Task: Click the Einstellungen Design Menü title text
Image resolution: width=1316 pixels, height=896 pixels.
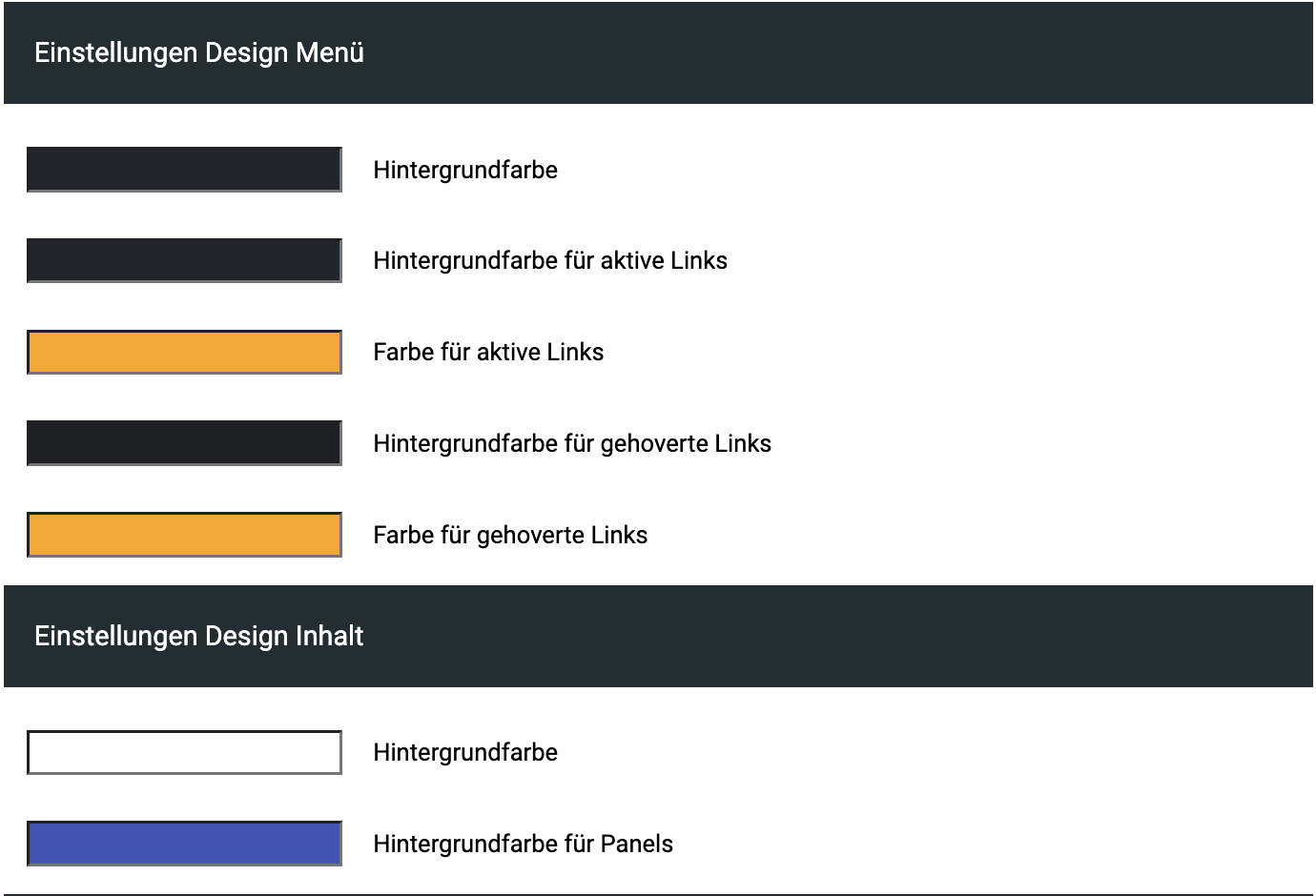Action: (199, 52)
